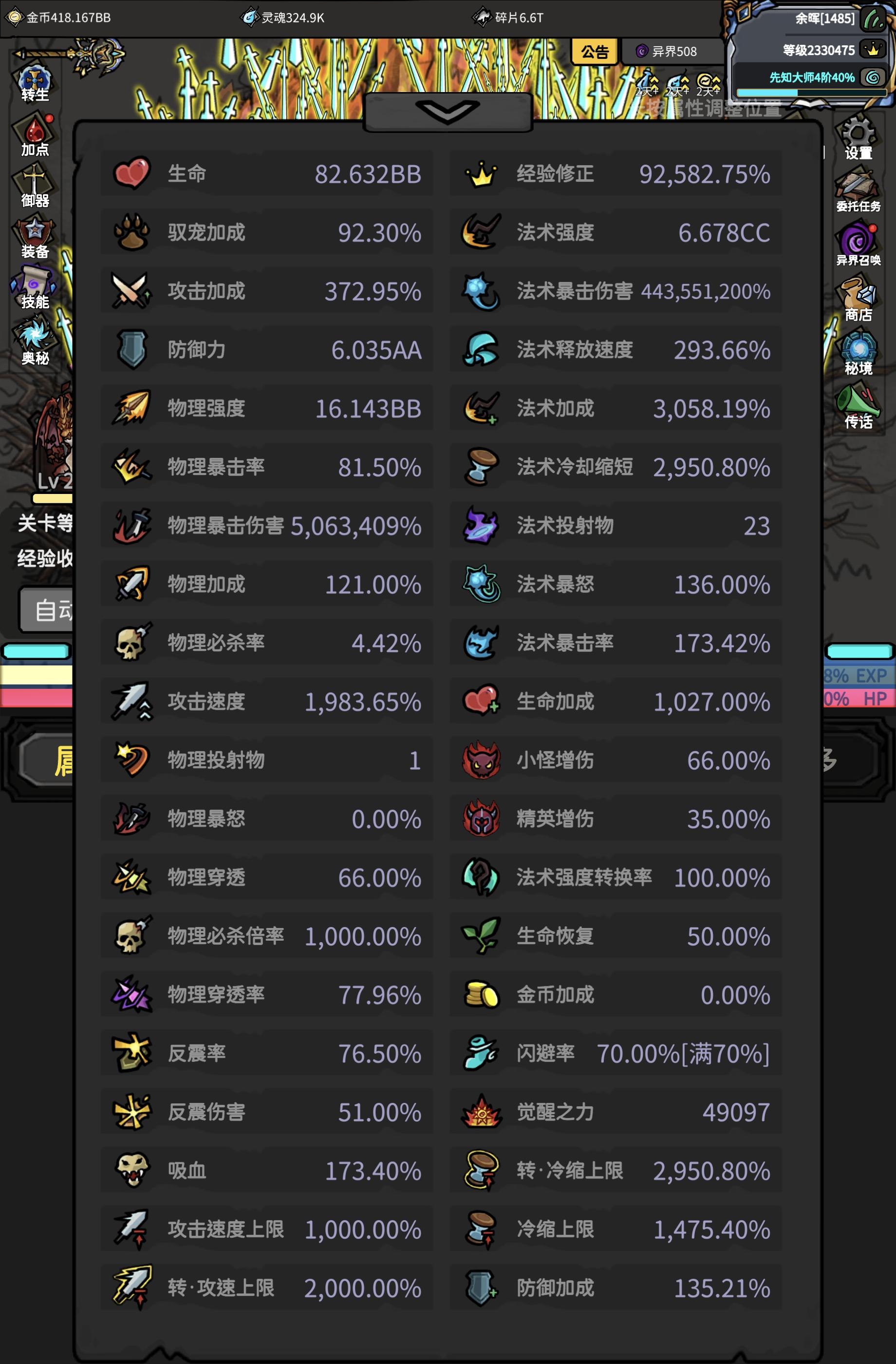Collapse the stats panel with down chevron
Viewport: 896px width, 1364px height.
[448, 112]
